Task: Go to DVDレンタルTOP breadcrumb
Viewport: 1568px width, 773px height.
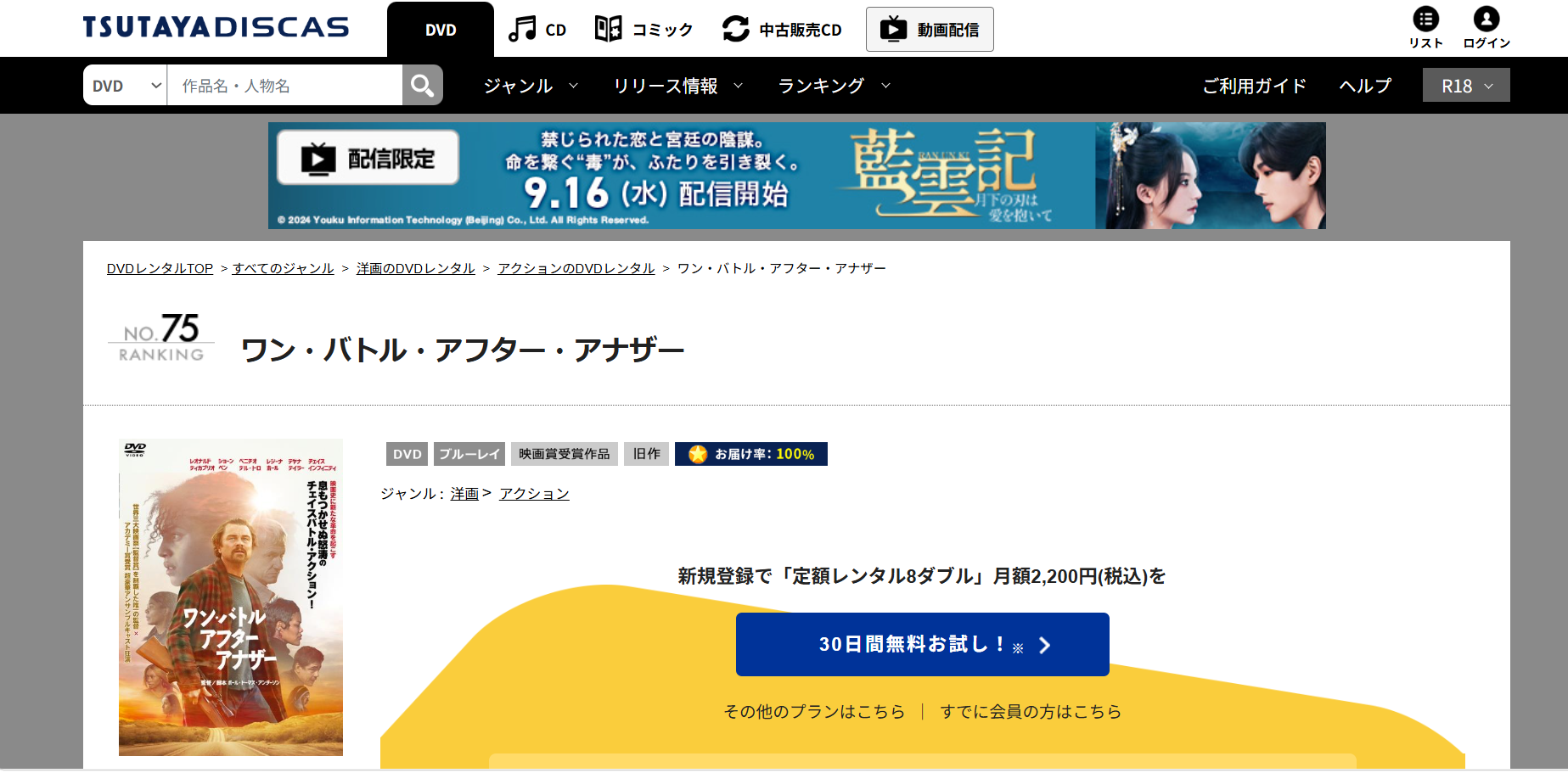Action: 160,268
